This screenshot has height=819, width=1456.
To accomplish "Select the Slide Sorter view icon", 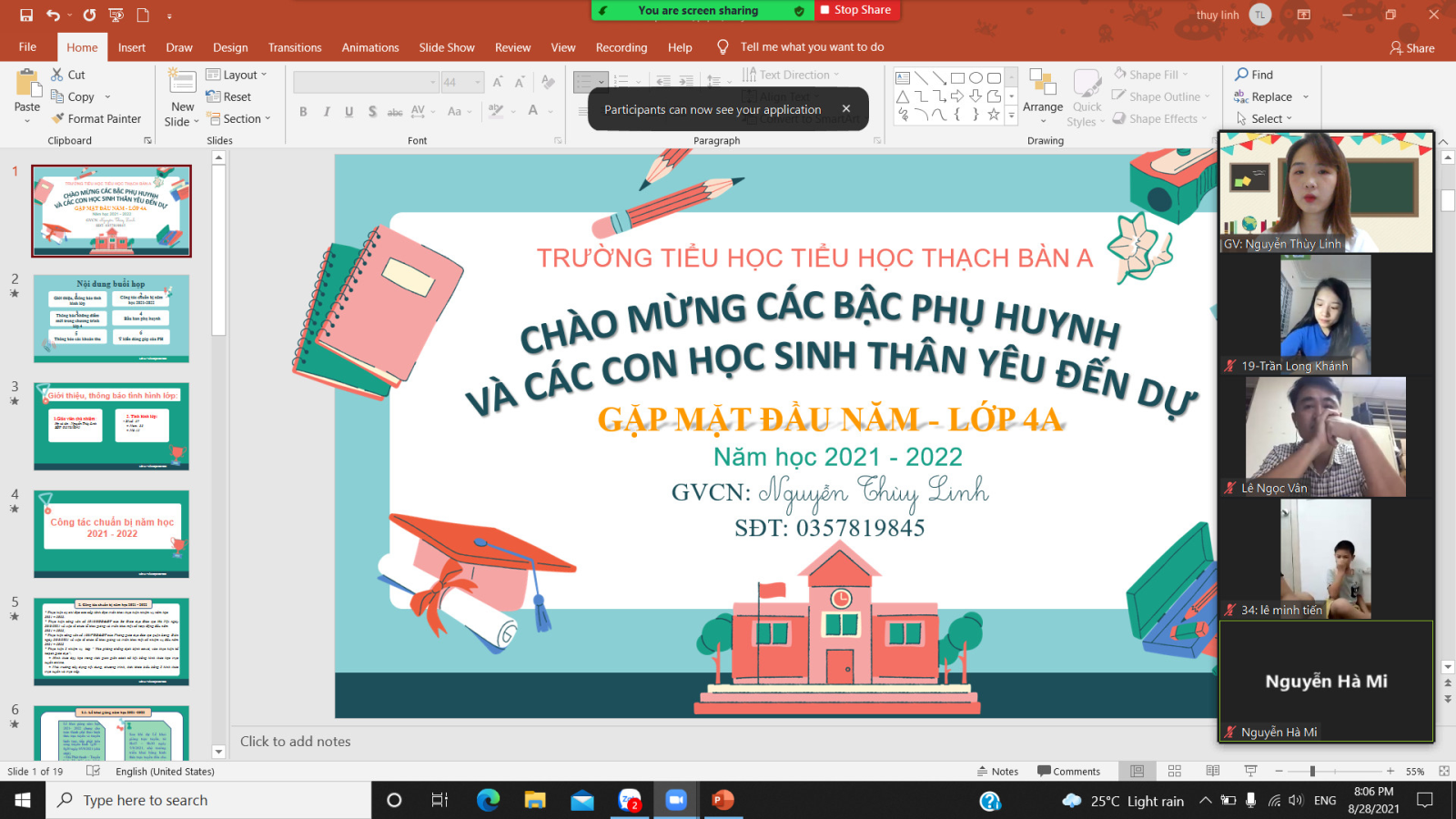I will [1175, 771].
